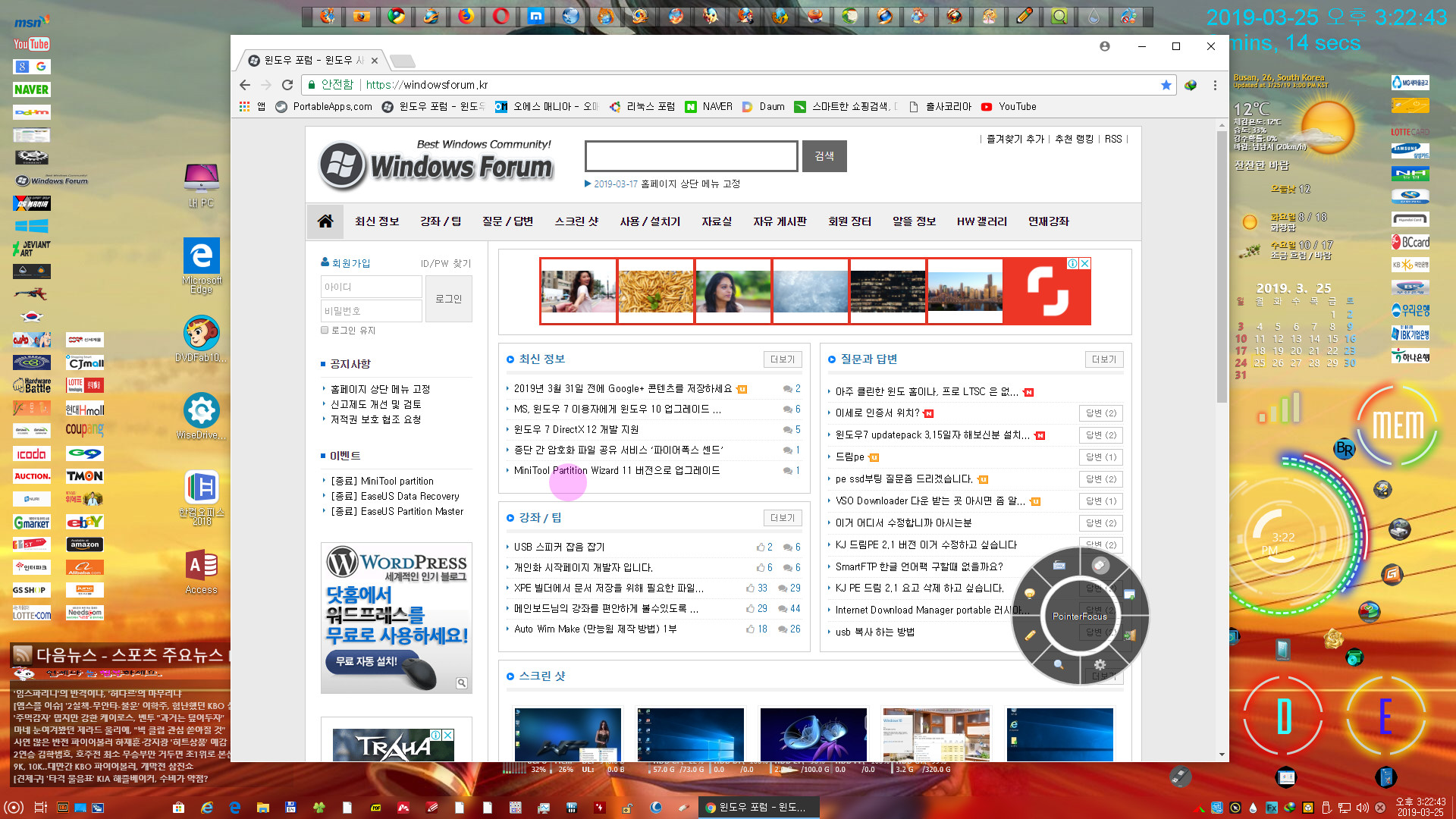
Task: Close the top banner ad with X
Action: [x=1085, y=263]
